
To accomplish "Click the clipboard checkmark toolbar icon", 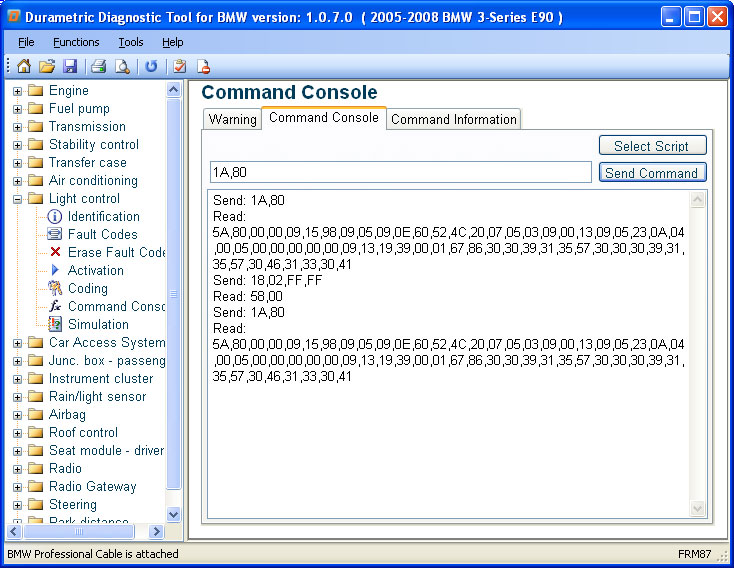I will point(179,66).
